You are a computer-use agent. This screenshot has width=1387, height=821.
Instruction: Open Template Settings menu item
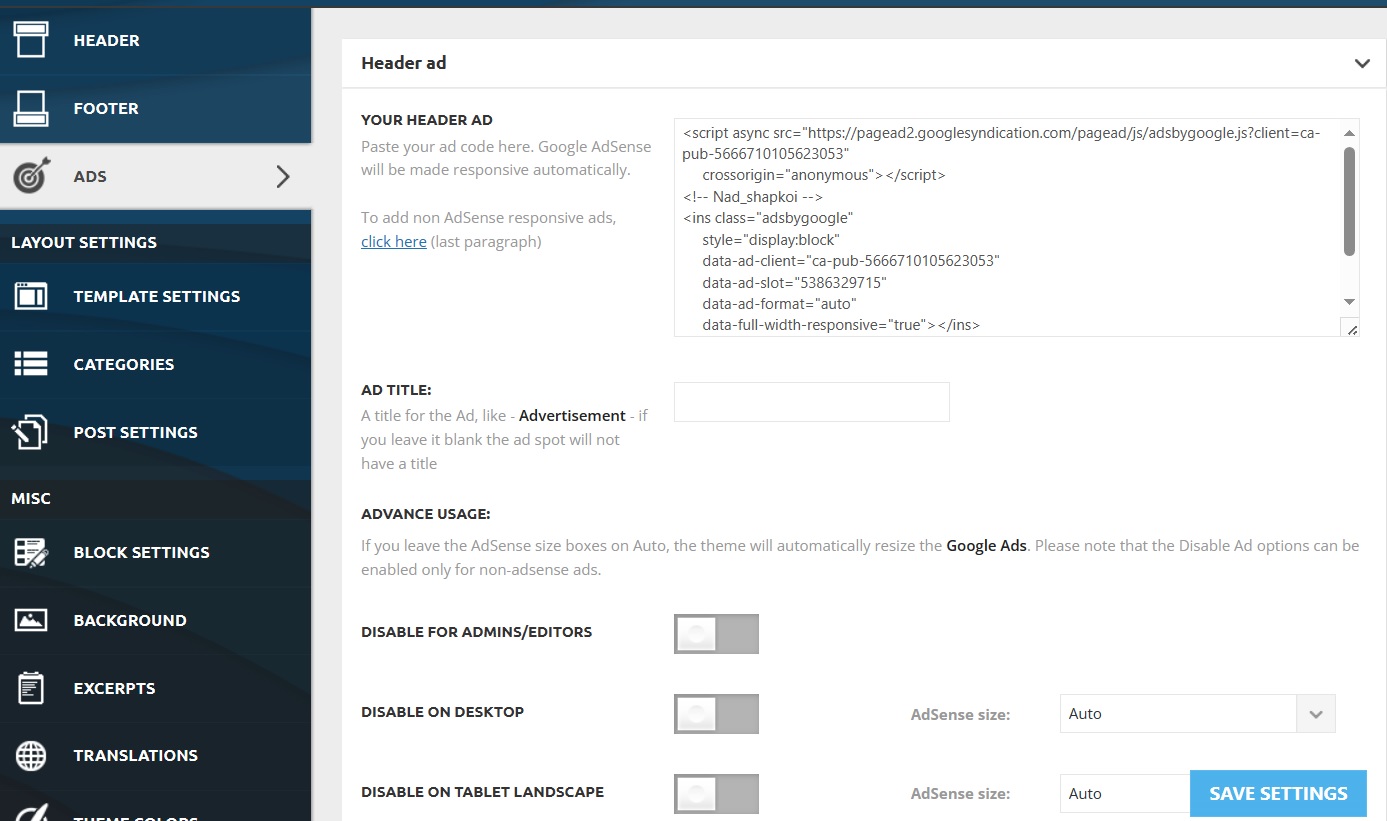point(156,296)
